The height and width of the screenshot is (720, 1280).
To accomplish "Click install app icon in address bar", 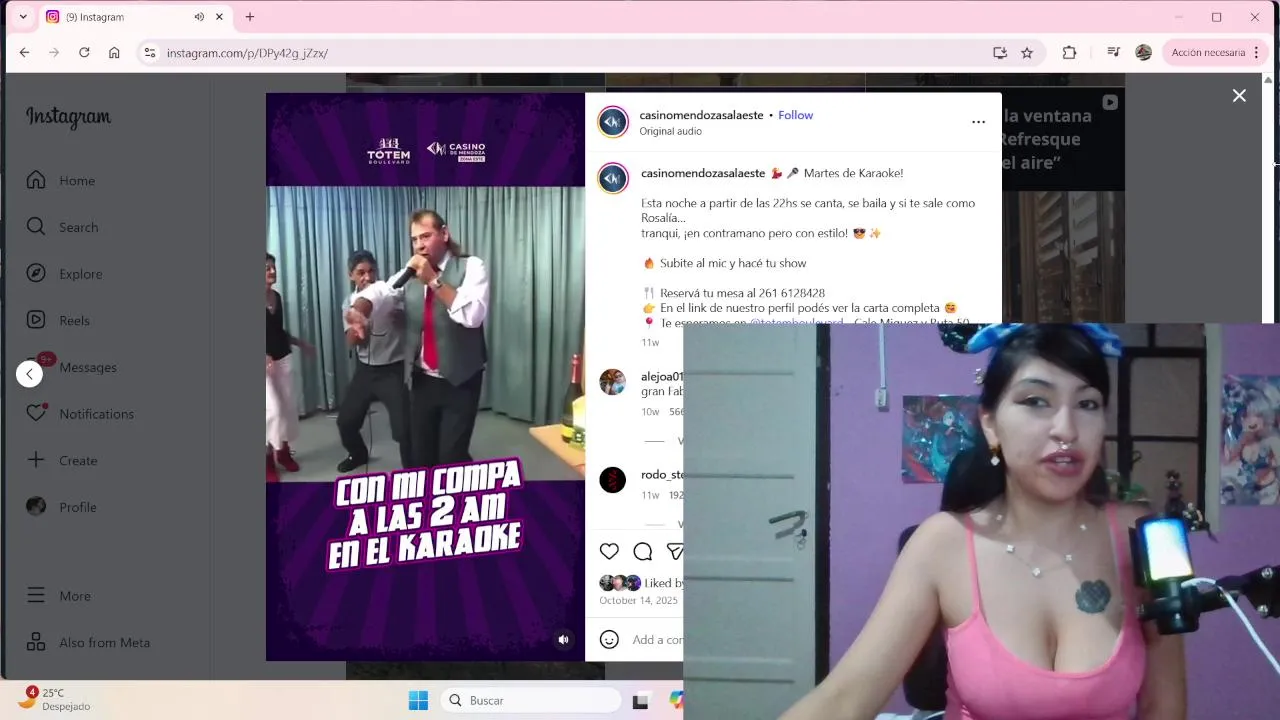I will coord(999,53).
